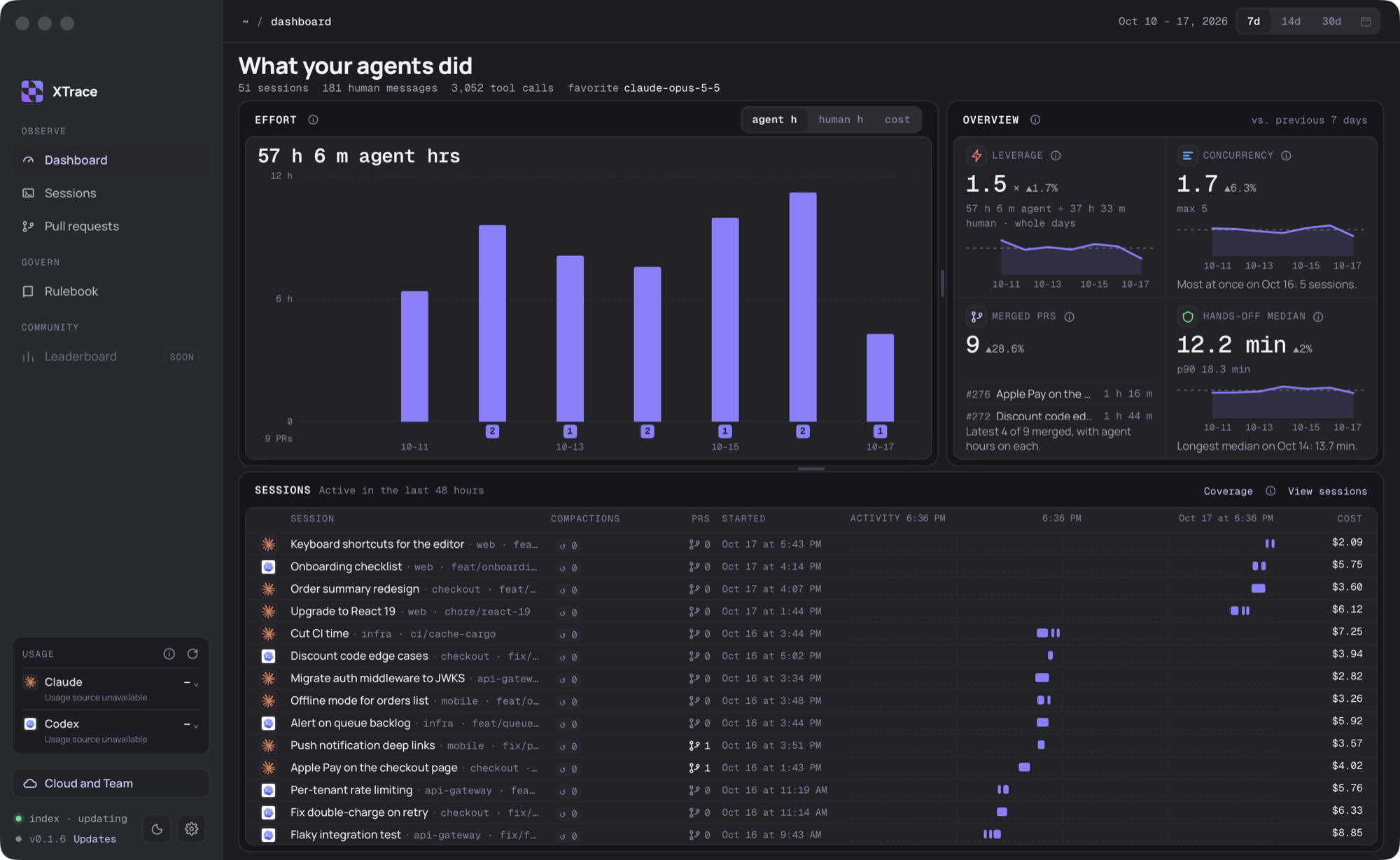The image size is (1400, 860).
Task: Toggle dark mode moon icon
Action: (x=157, y=829)
